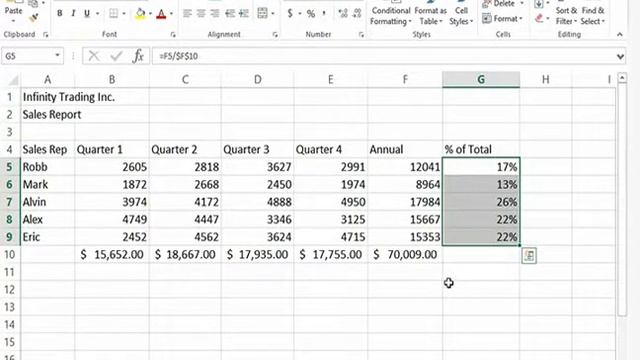The width and height of the screenshot is (640, 360).
Task: Open Format as Table menu
Action: [430, 16]
